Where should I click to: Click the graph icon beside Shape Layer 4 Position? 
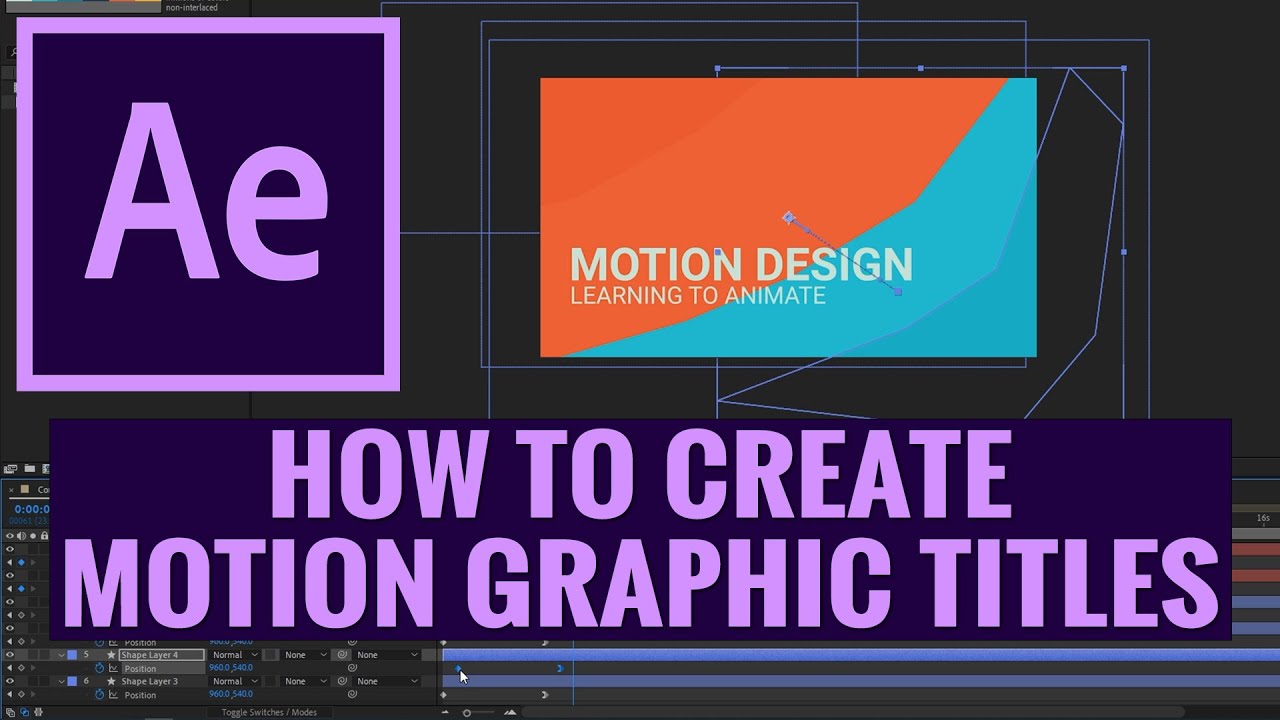[x=113, y=668]
